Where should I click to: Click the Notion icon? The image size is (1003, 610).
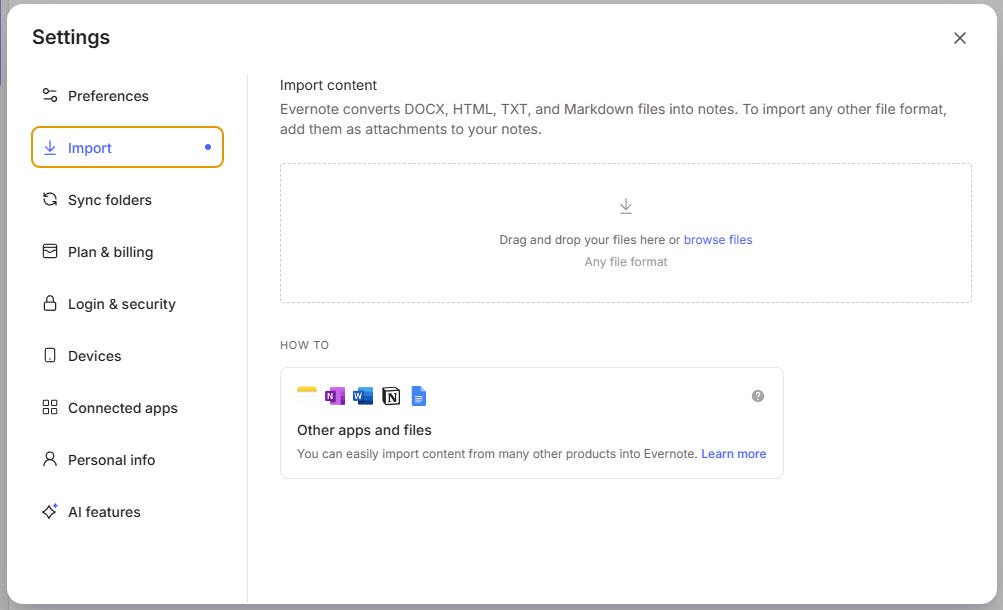(x=391, y=396)
